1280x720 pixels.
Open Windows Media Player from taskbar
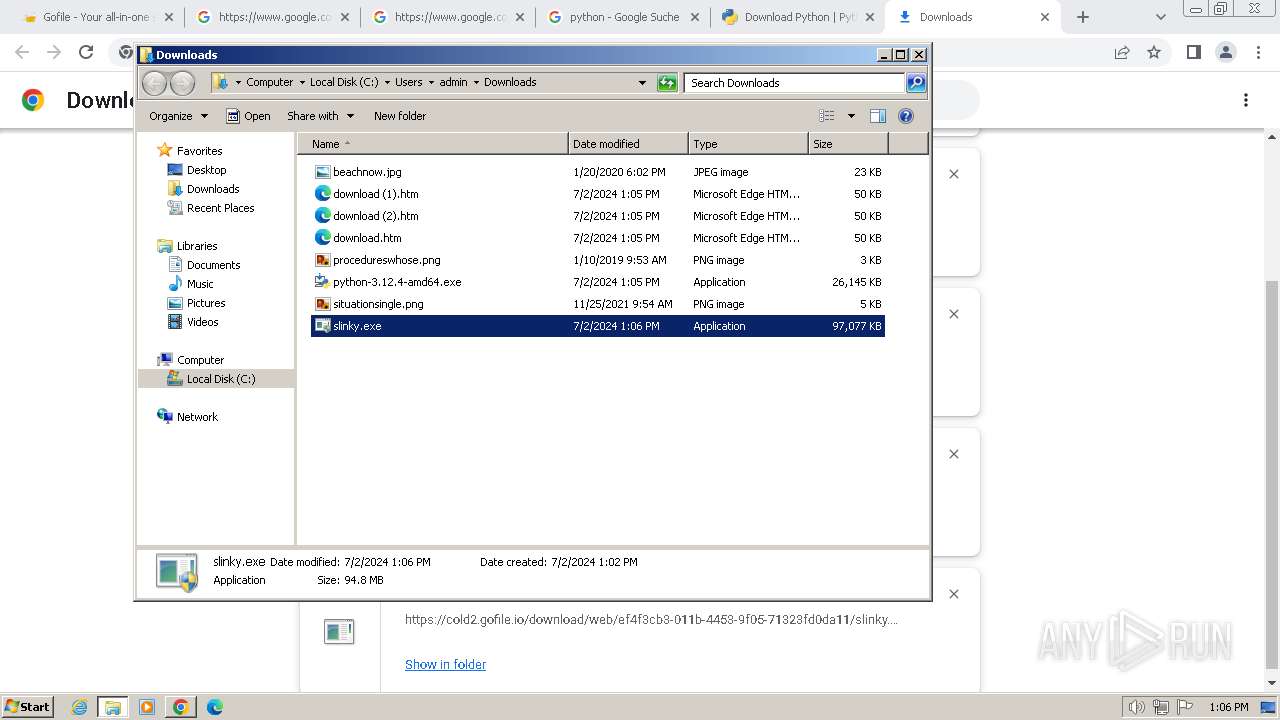[x=147, y=707]
